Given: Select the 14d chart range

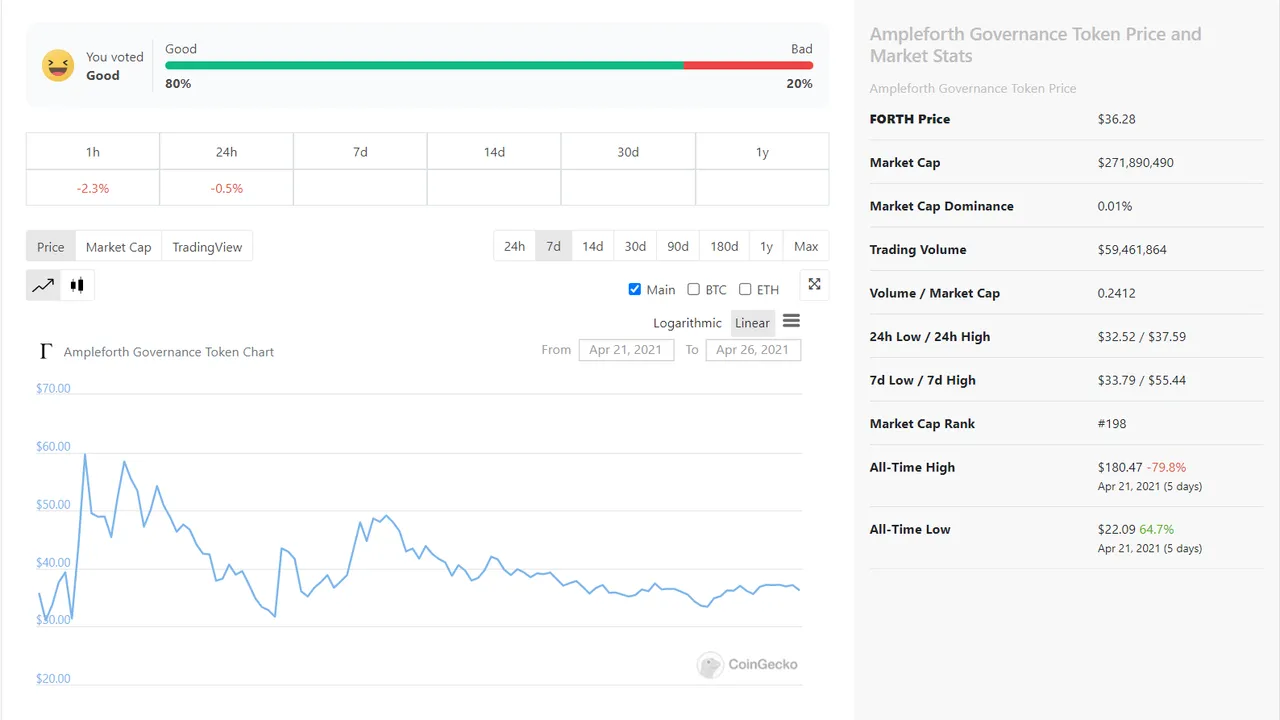Looking at the screenshot, I should coord(593,246).
